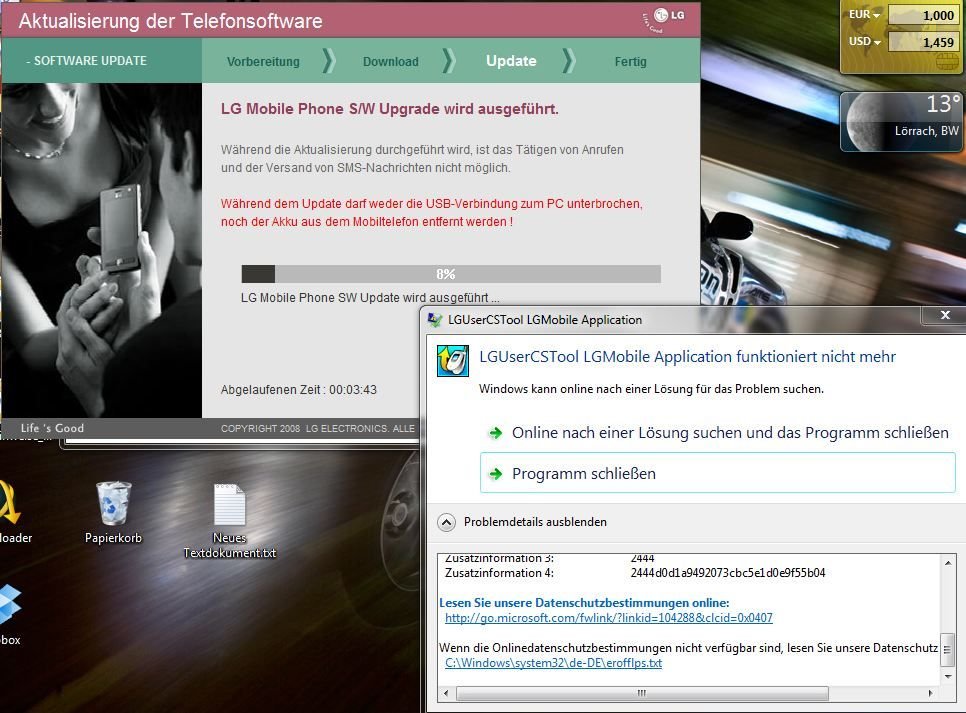This screenshot has width=966, height=713.
Task: Click the EUR value field 1,000
Action: [x=922, y=15]
